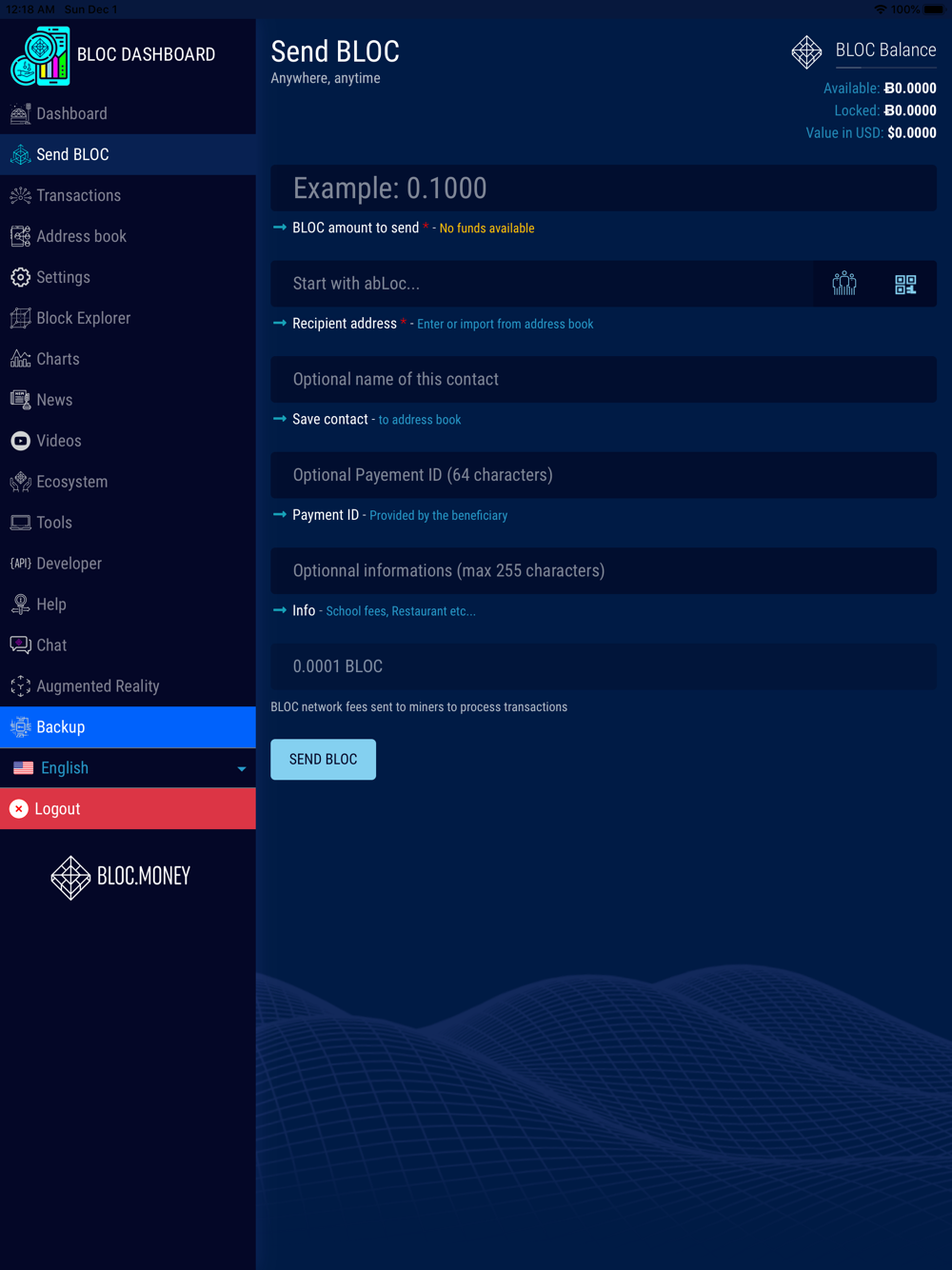952x1270 pixels.
Task: Click the Tools laptop icon
Action: [20, 524]
